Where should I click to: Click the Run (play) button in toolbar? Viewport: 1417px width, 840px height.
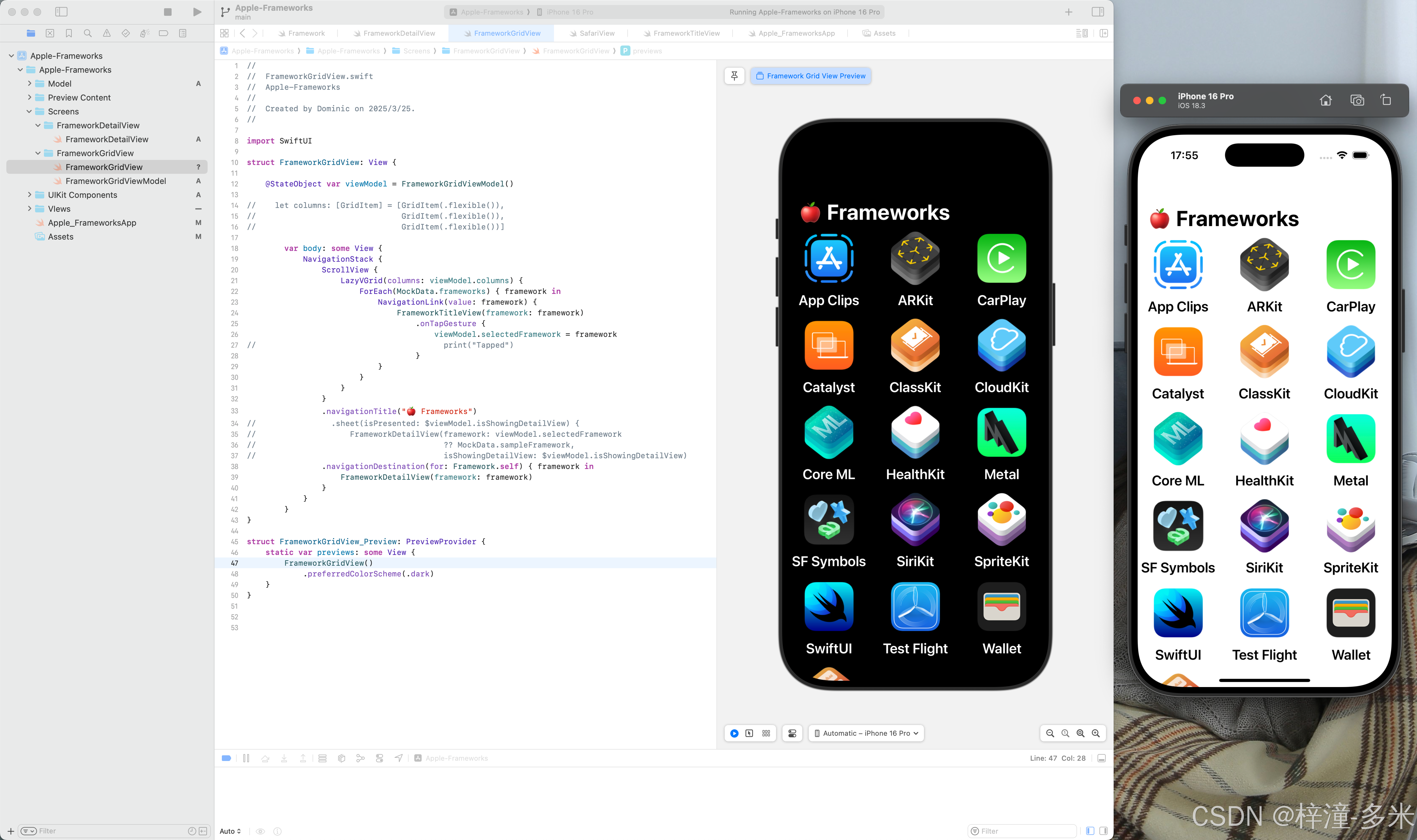point(197,12)
